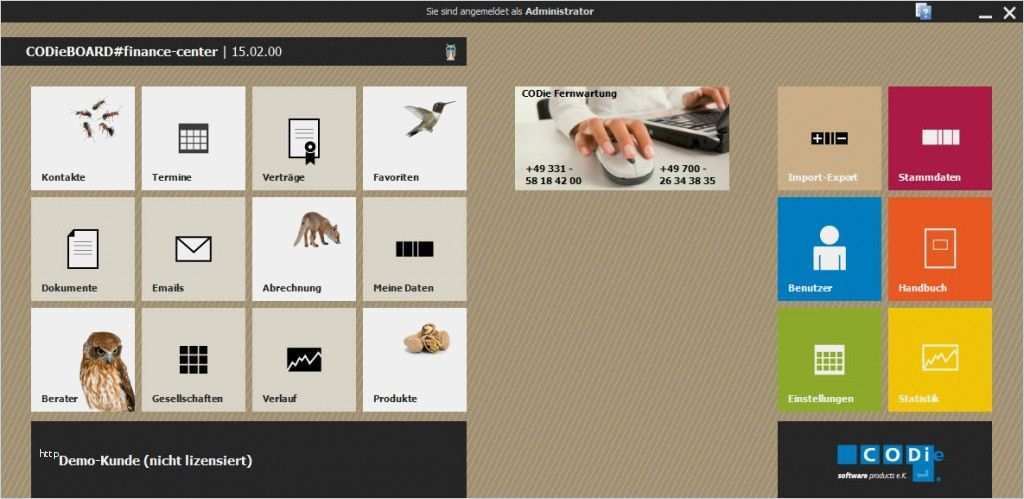Click phone number +49 331 - 58 18 42 00
Image resolution: width=1024 pixels, height=499 pixels.
553,174
